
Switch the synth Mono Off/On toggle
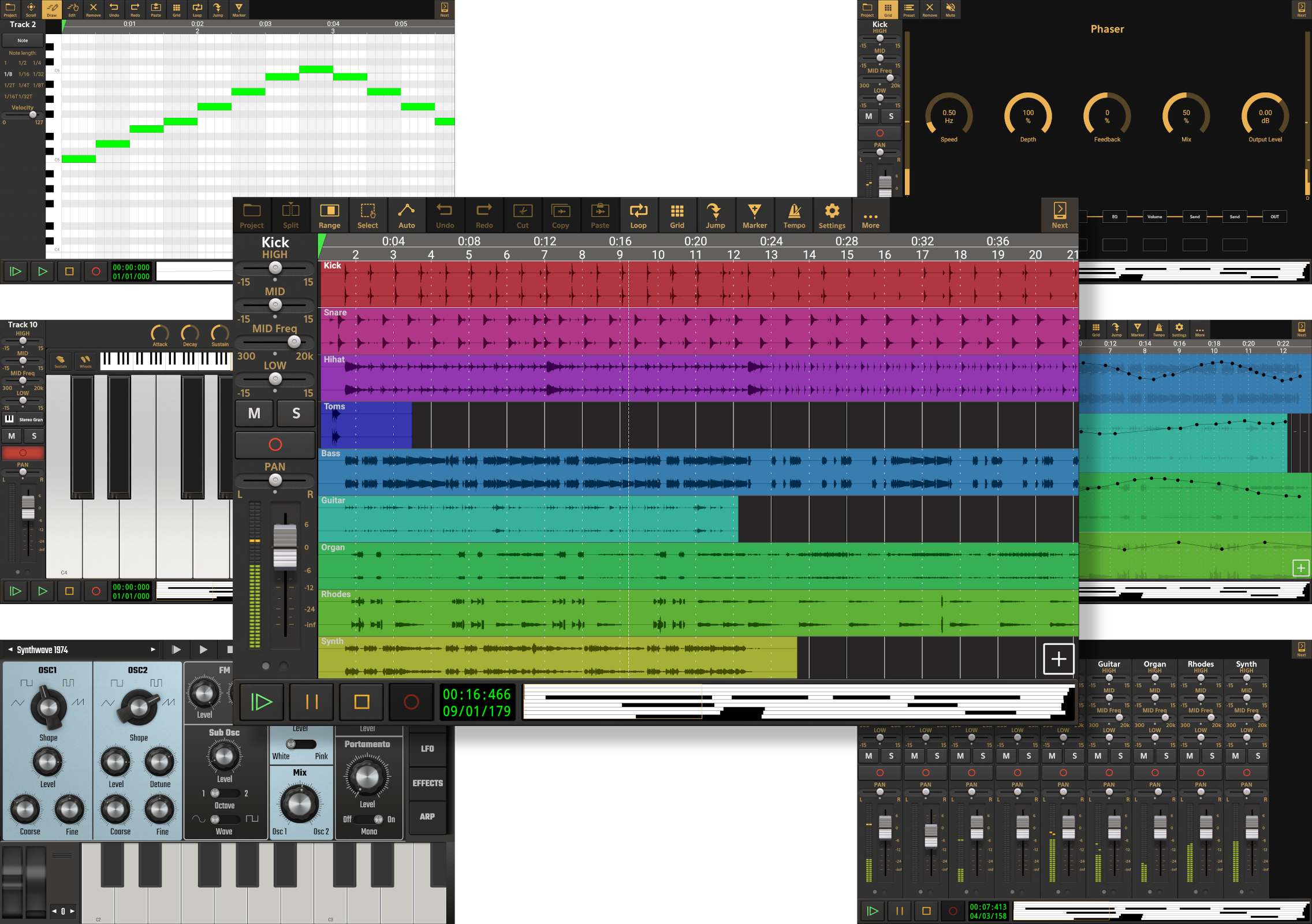coord(369,819)
